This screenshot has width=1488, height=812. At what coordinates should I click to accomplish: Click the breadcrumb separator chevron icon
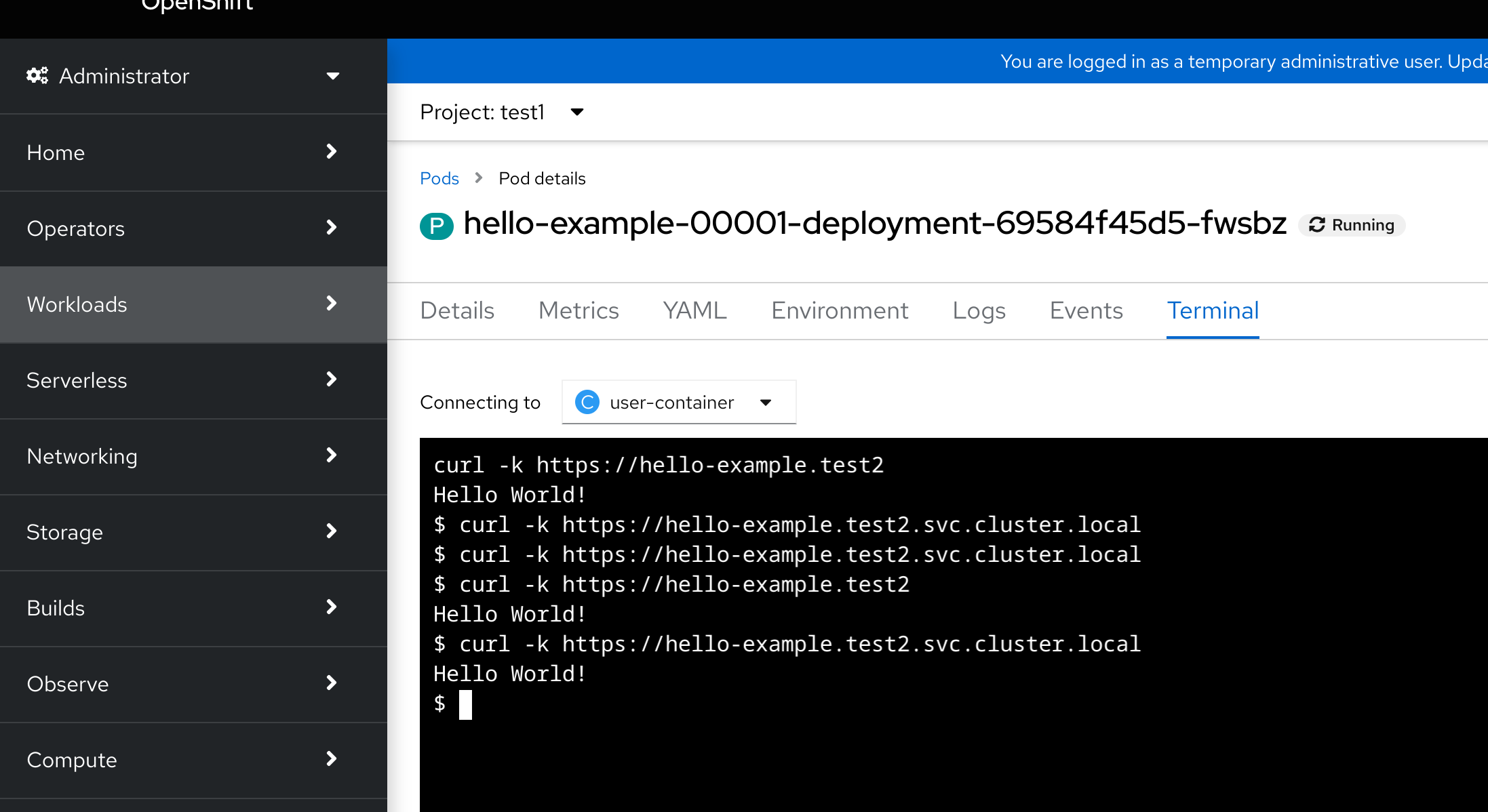click(x=479, y=178)
